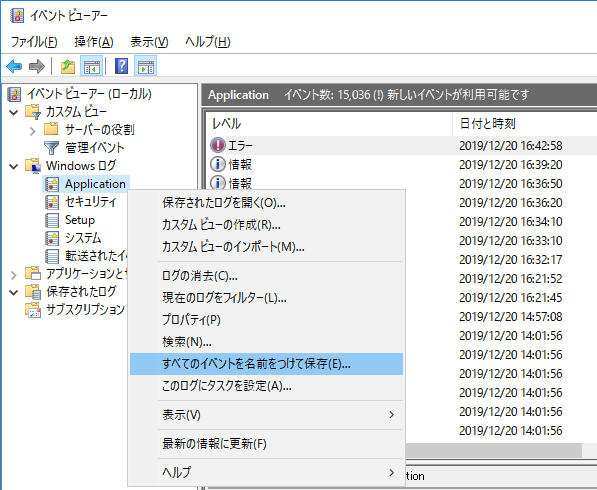Choose プロパティ(P) in context menu
Viewport: 597px width, 490px height.
tap(266, 320)
